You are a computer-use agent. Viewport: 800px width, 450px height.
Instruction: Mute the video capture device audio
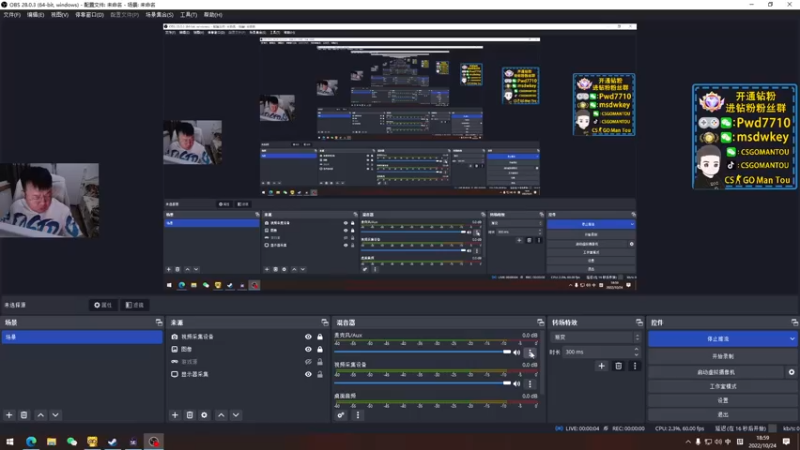[x=517, y=383]
